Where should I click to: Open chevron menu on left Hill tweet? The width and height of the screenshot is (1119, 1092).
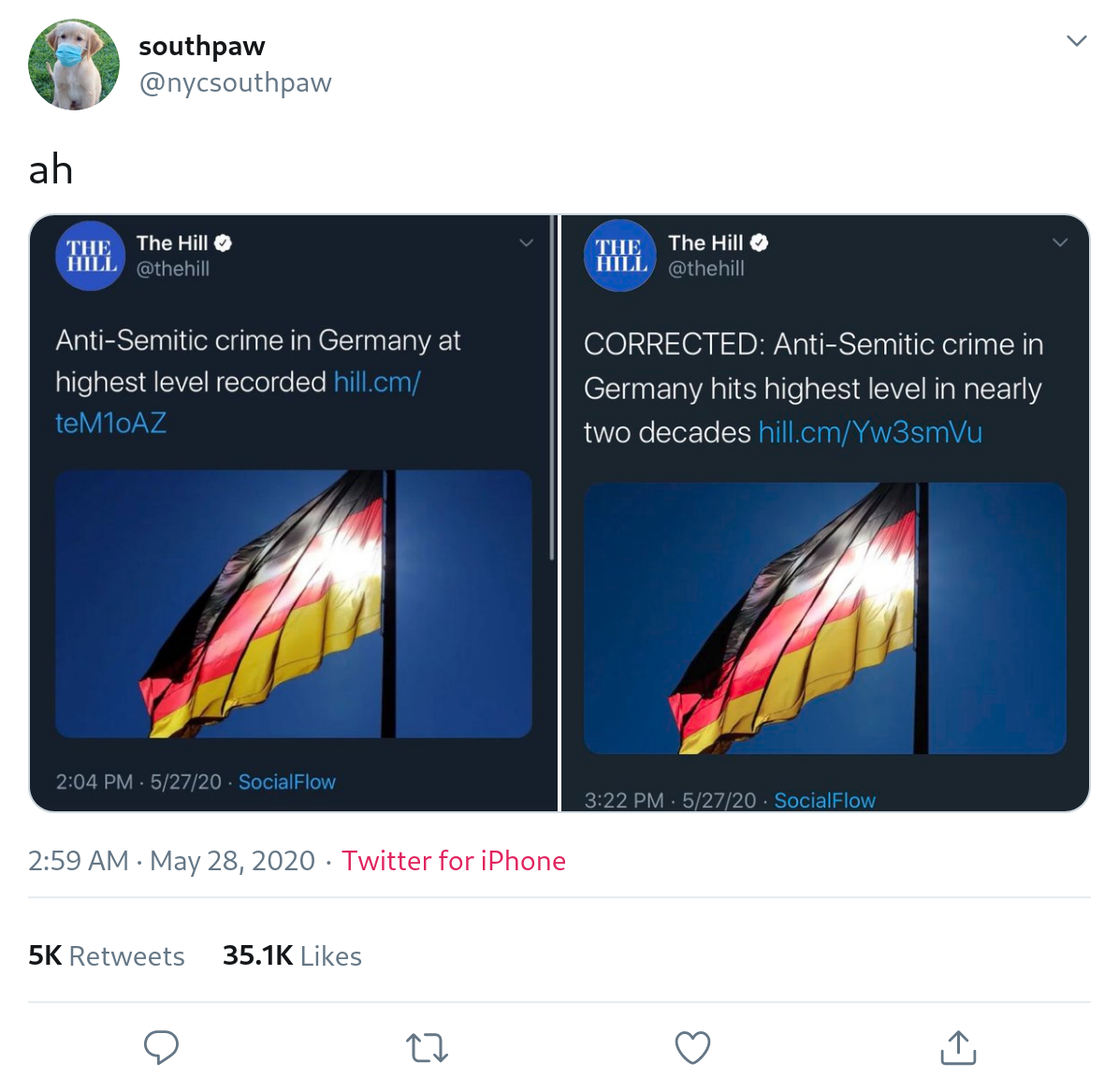527,242
